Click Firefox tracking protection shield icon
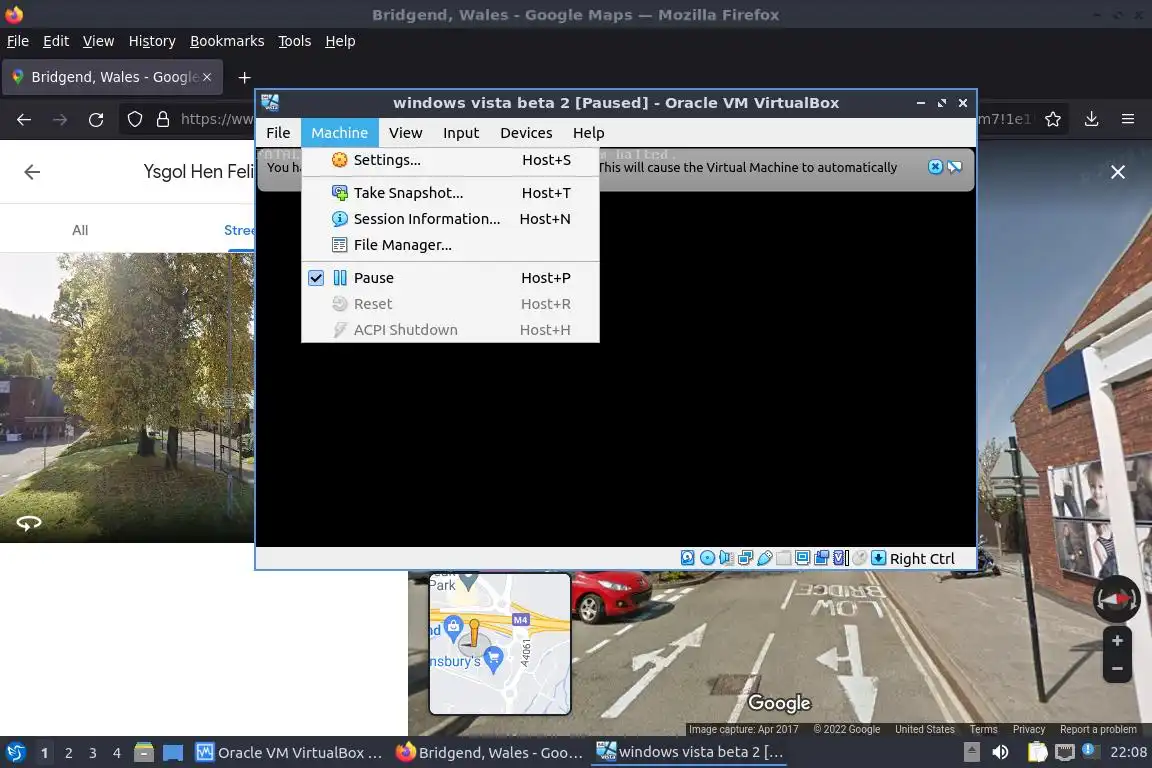This screenshot has width=1152, height=768. pyautogui.click(x=135, y=119)
